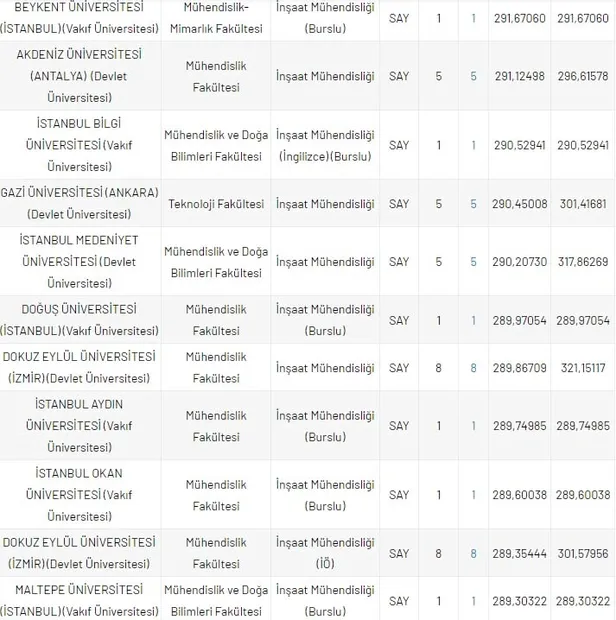This screenshot has width=616, height=620.
Task: Click the blue 1 link in the Doğuş Üniversitesi row
Action: pos(474,320)
